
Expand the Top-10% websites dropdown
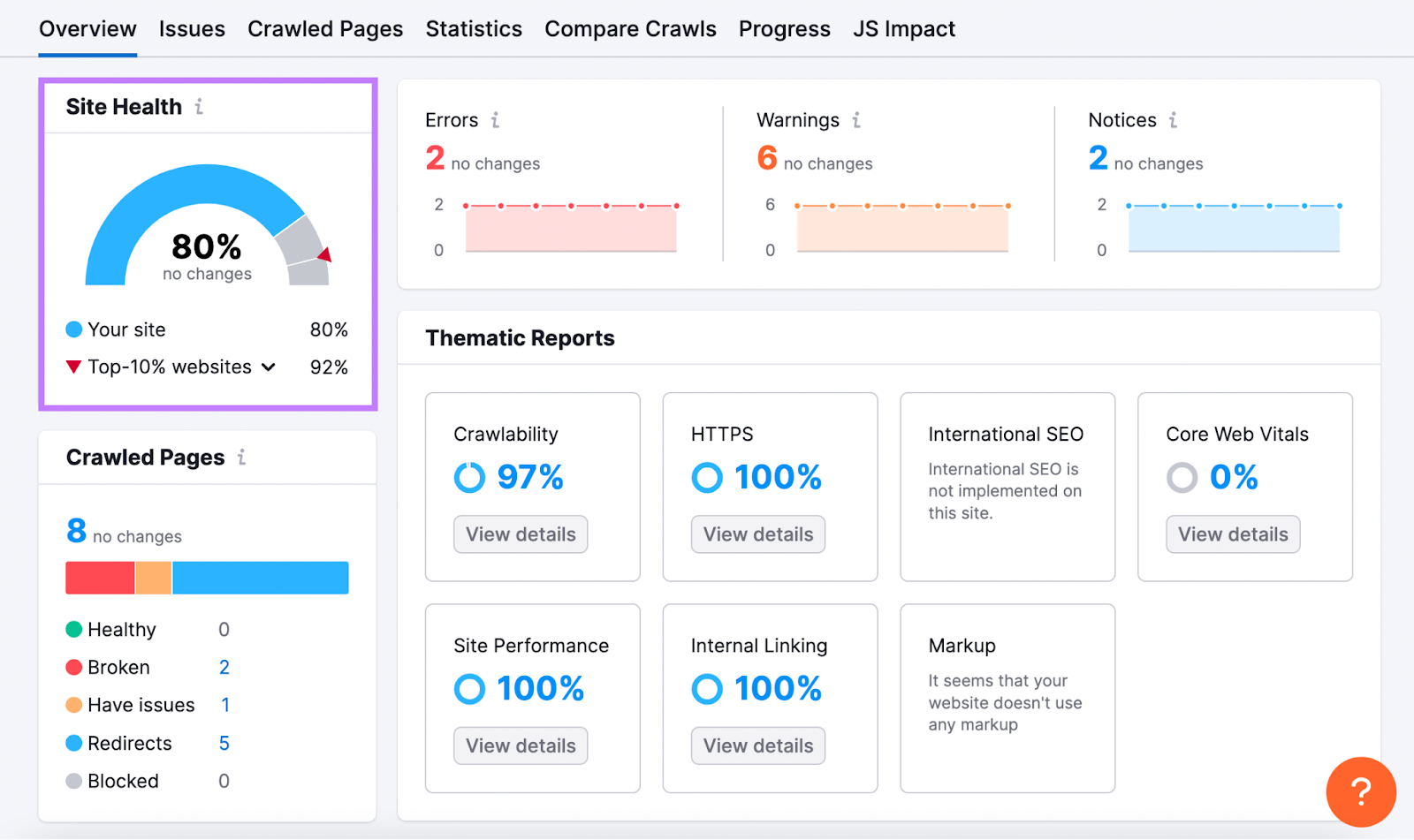tap(269, 367)
